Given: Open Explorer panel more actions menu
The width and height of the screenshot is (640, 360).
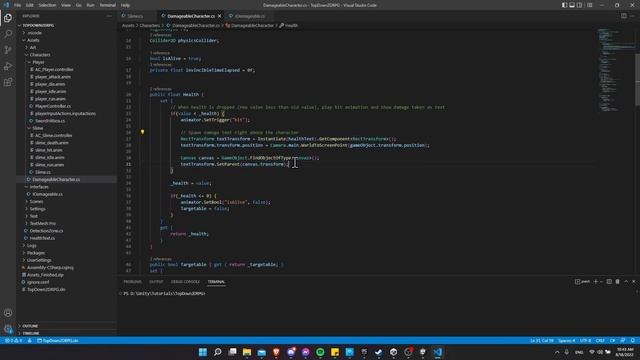Looking at the screenshot, I should pos(109,16).
